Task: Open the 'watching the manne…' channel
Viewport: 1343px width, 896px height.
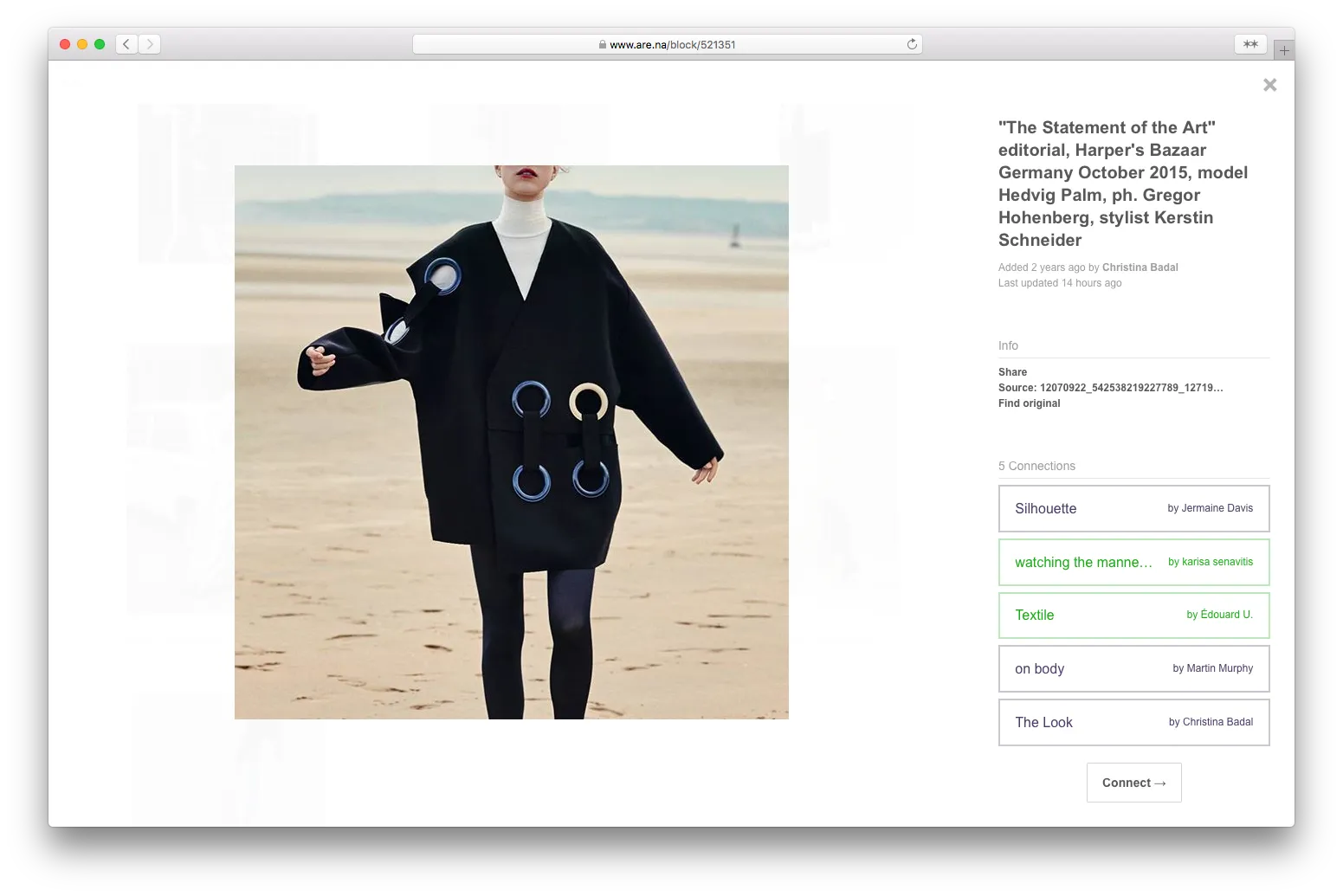Action: 1133,562
